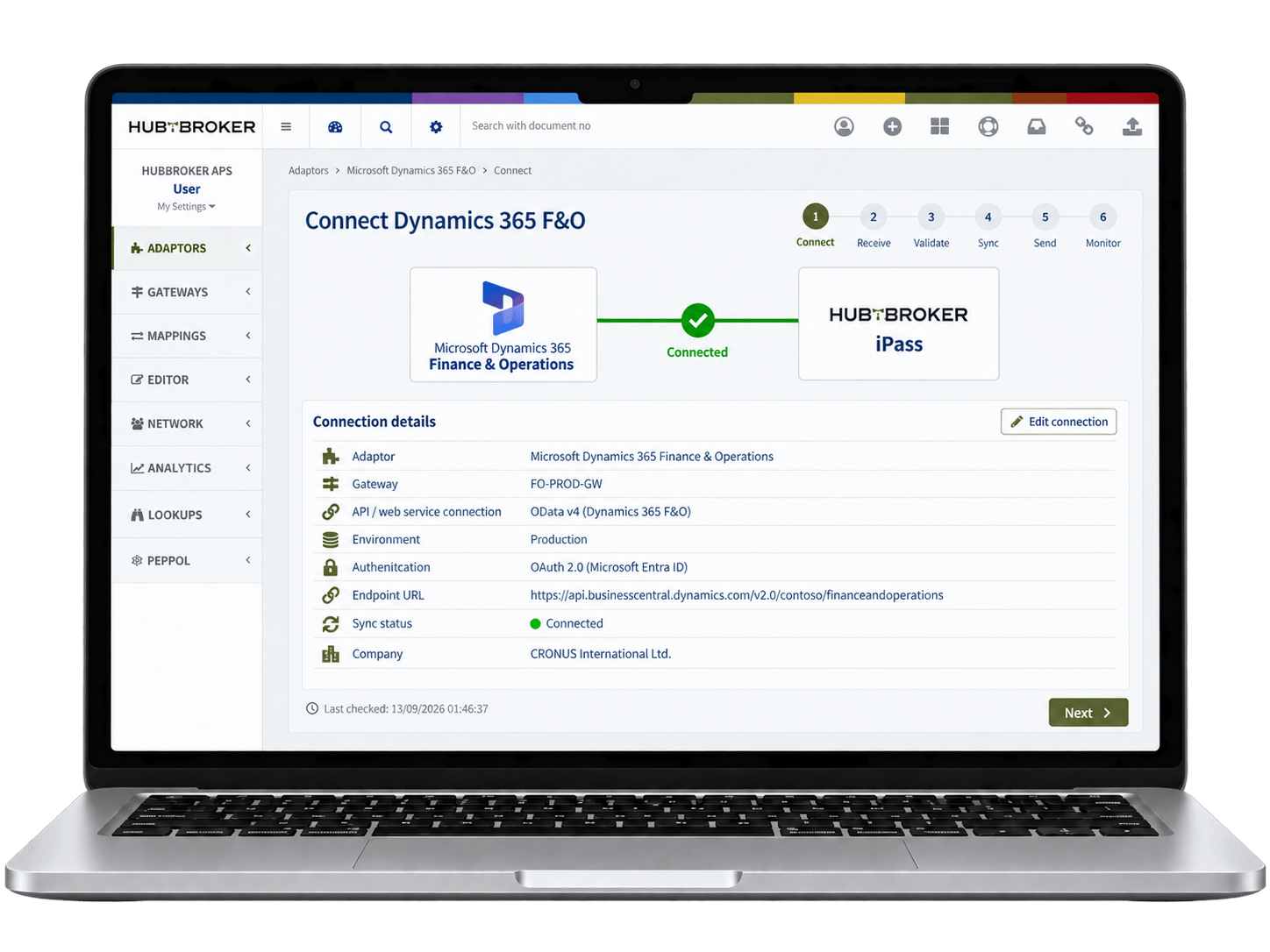Click the Sync status refresh icon
This screenshot has height=952, width=1270.
click(331, 623)
